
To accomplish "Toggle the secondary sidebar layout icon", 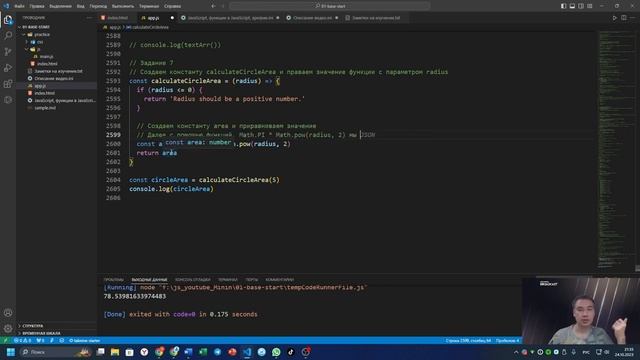I will [581, 6].
